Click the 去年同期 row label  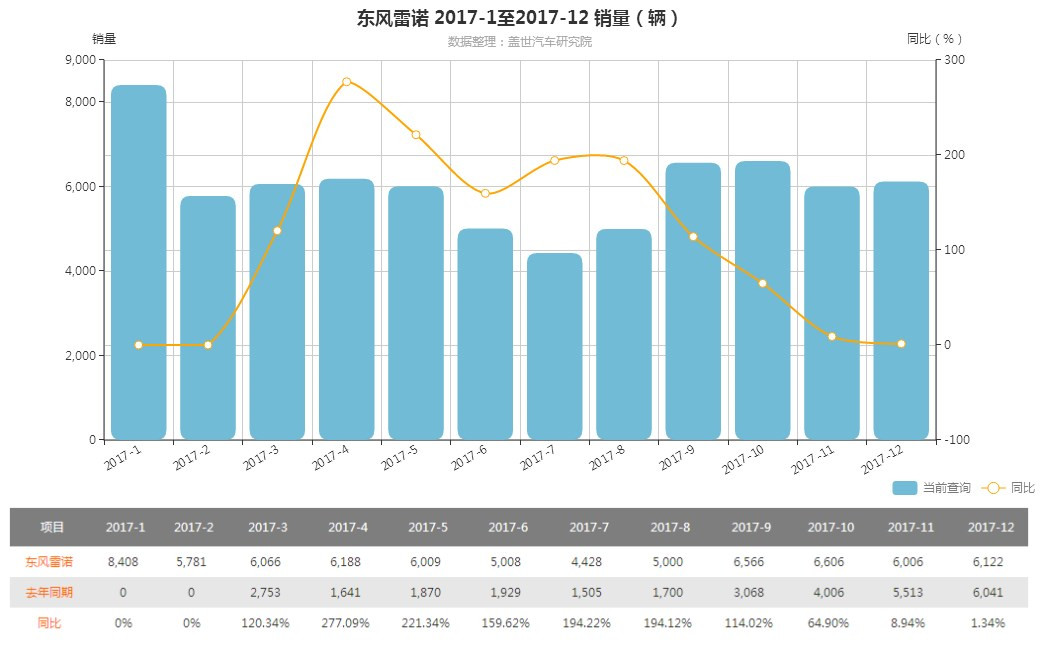tap(49, 592)
